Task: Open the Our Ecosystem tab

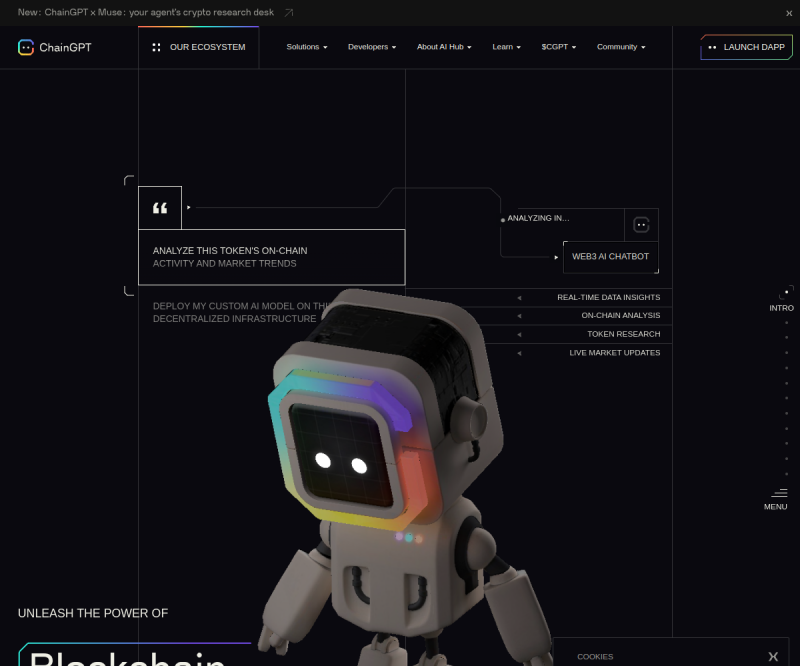Action: point(198,47)
